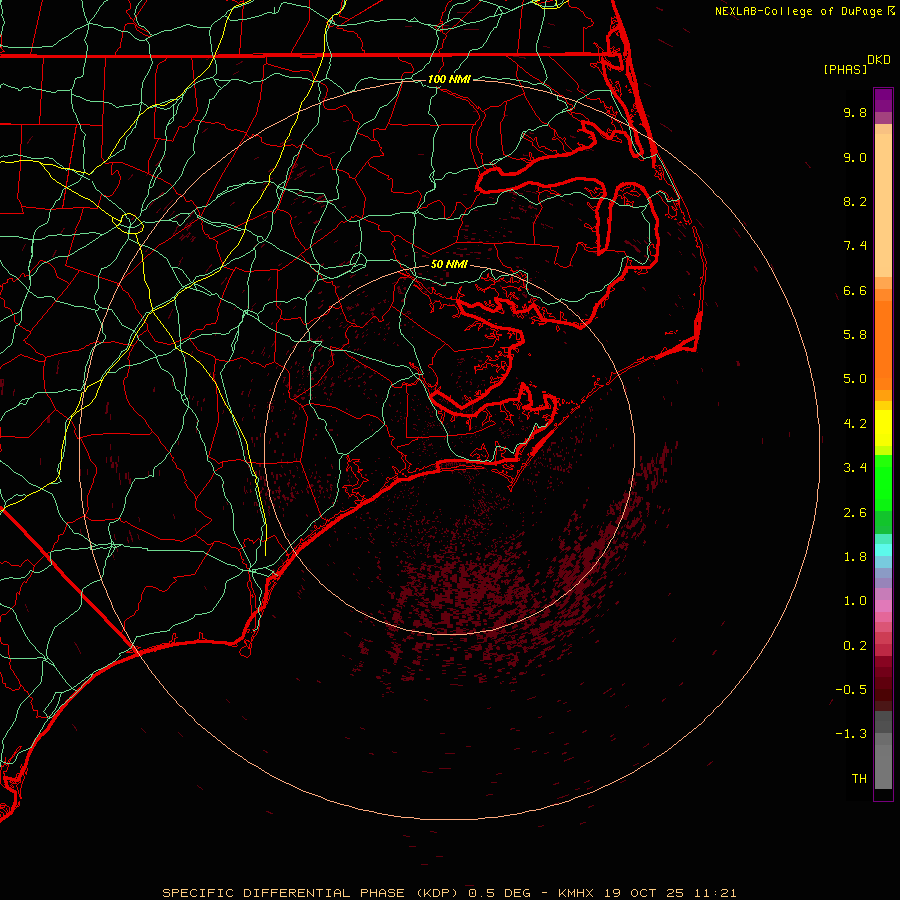This screenshot has height=900, width=900.
Task: Click the 9.8 value on the scale
Action: (x=854, y=113)
